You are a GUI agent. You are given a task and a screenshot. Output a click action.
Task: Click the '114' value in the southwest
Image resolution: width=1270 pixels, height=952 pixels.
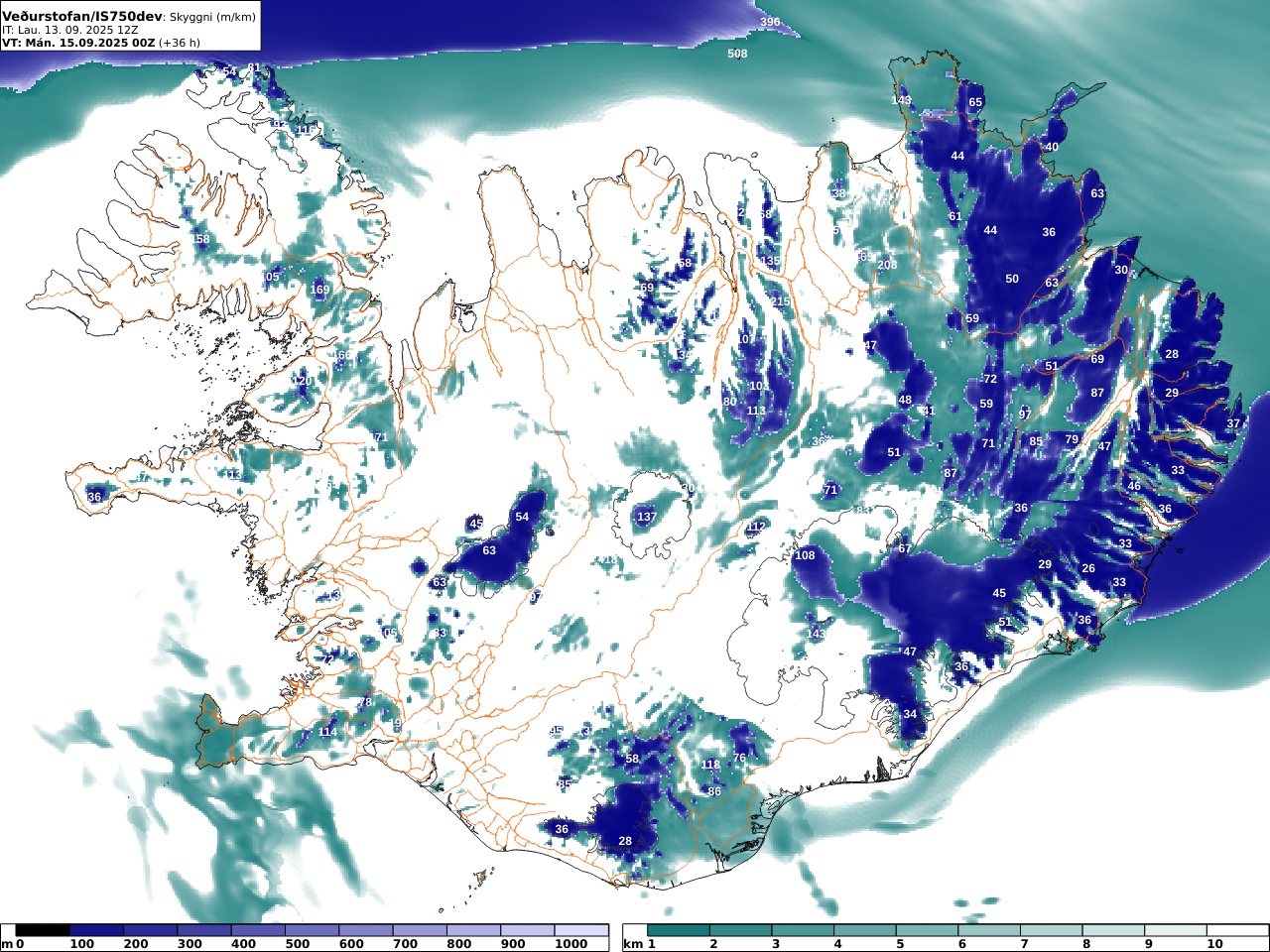(x=327, y=732)
